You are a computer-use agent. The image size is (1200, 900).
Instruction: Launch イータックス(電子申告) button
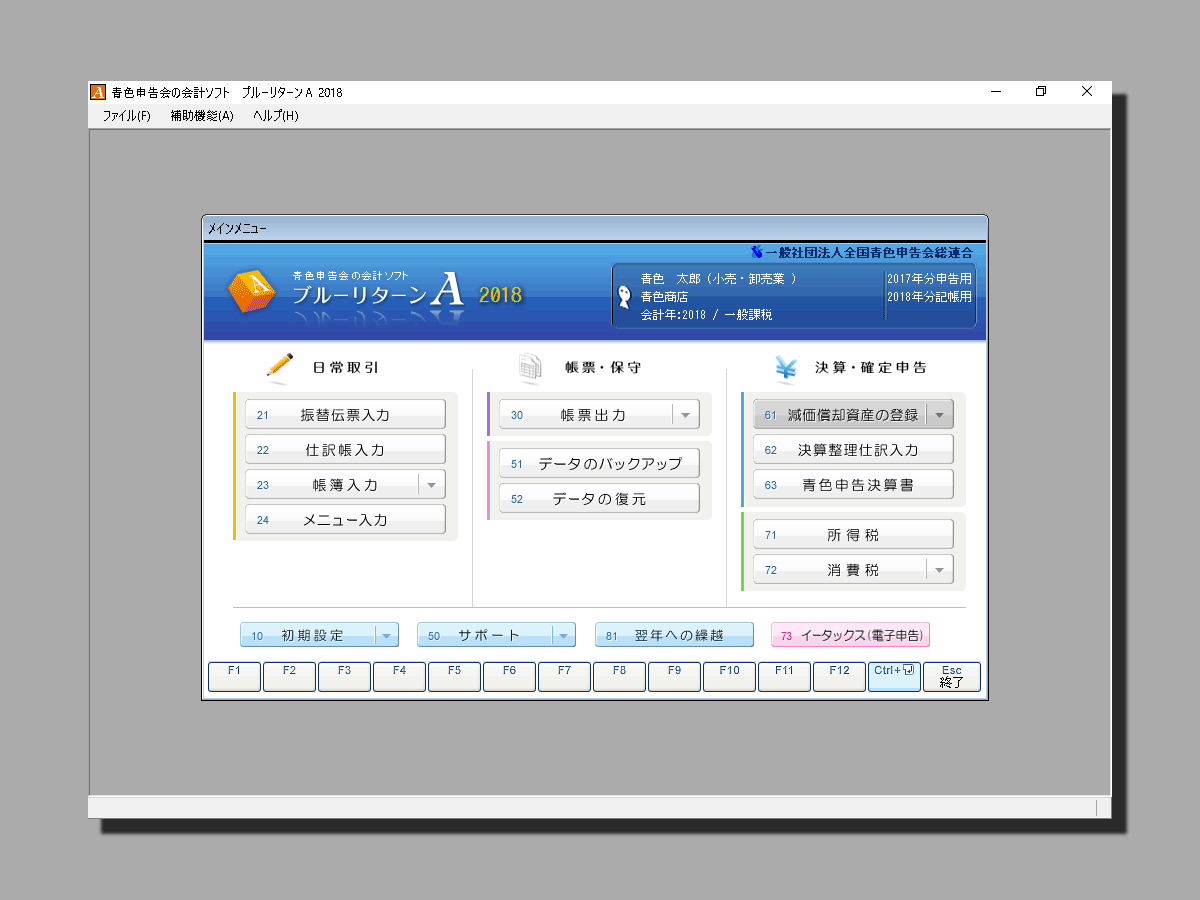[850, 635]
